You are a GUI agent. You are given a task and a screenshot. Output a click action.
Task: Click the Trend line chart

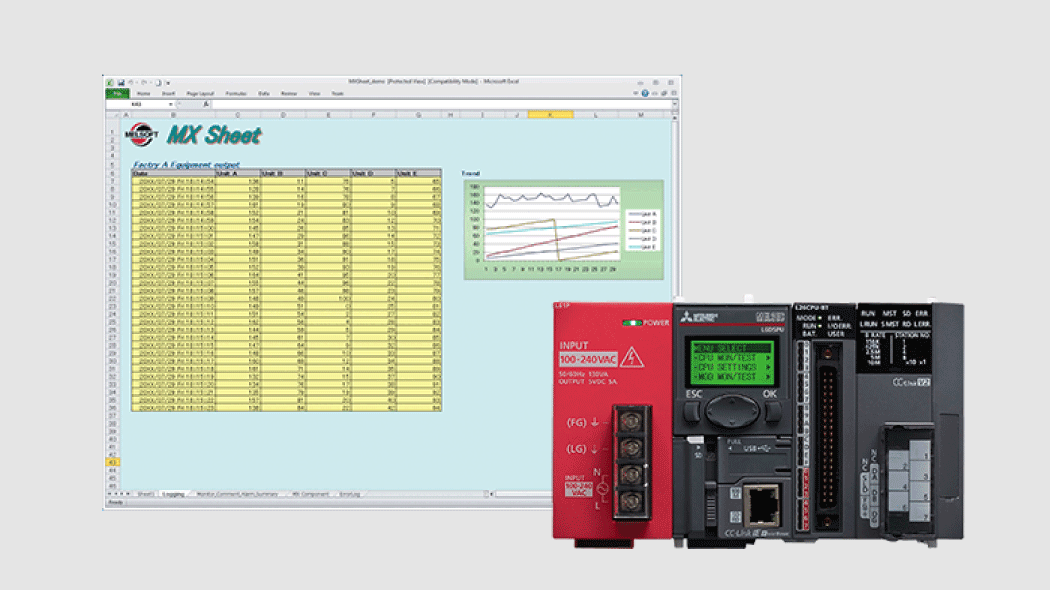(562, 229)
